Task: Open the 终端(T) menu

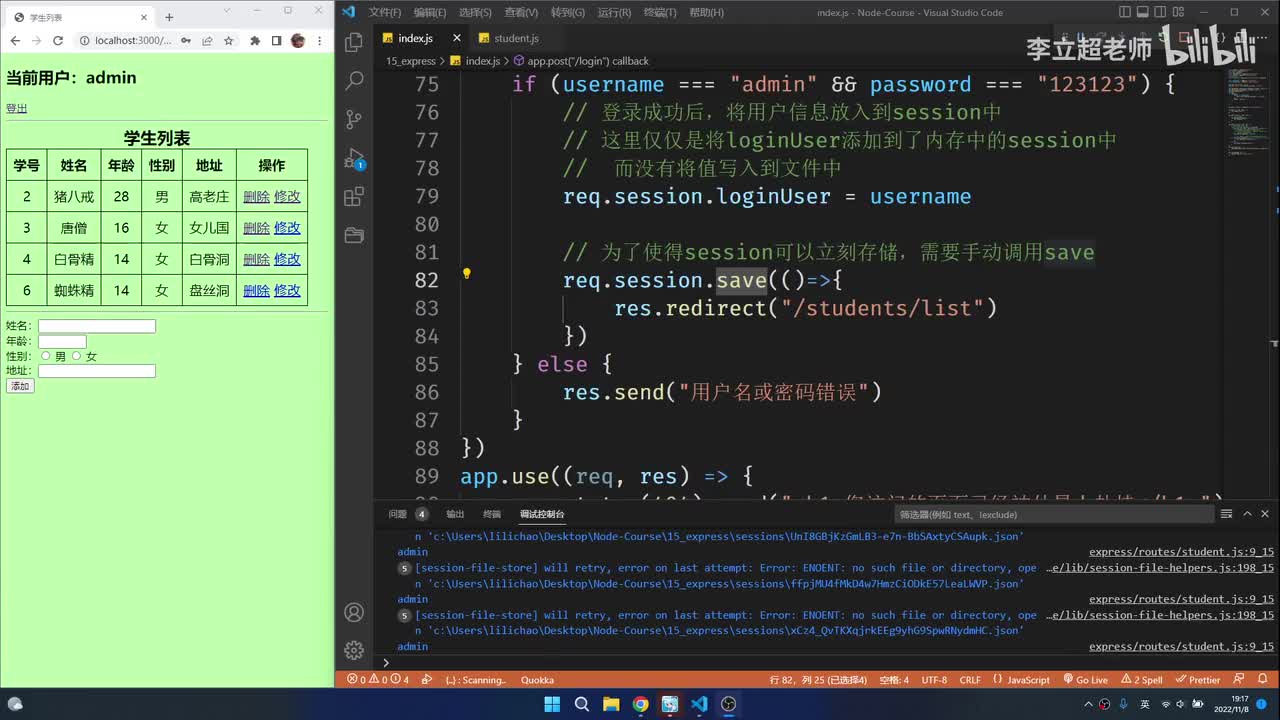Action: (x=660, y=12)
